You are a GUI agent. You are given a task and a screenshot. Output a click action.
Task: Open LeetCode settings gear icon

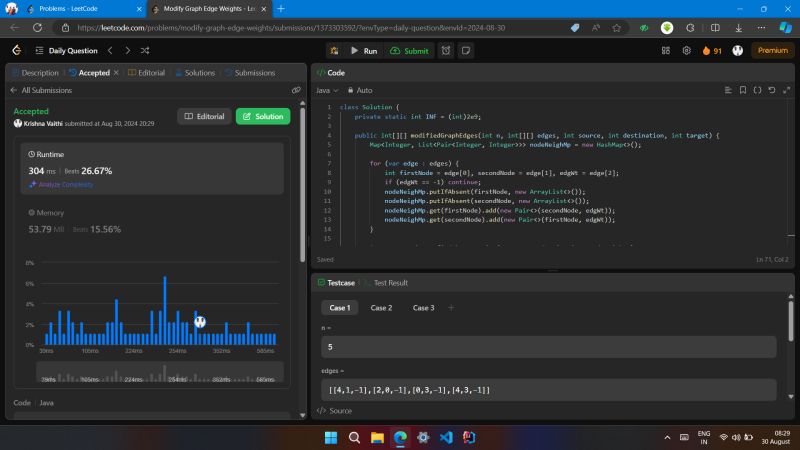686,50
